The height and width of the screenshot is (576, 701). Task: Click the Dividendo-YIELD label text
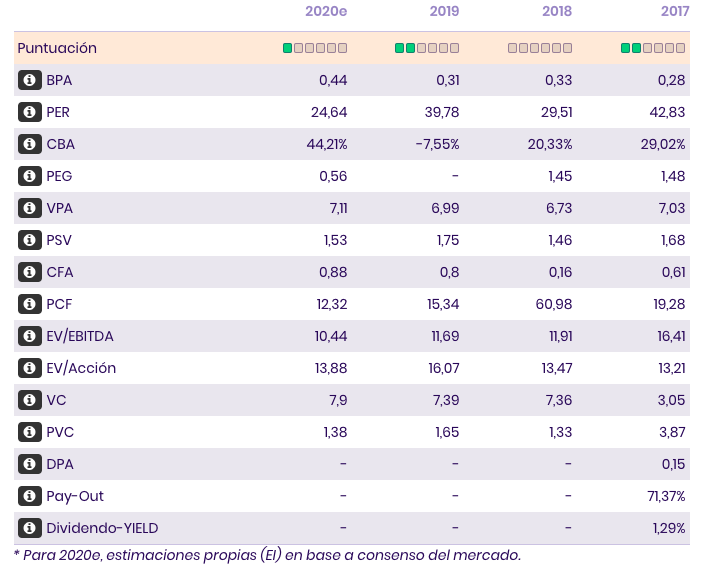click(102, 528)
